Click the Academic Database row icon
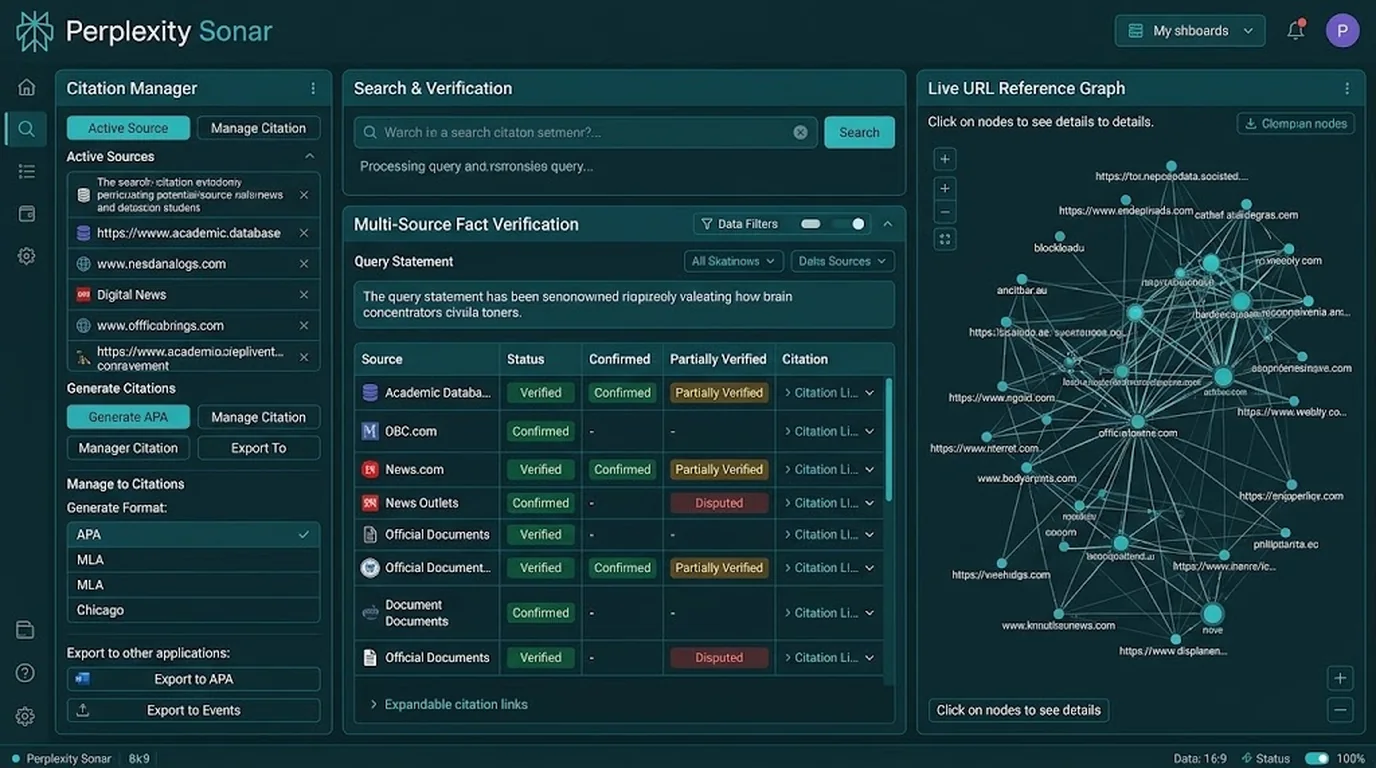This screenshot has width=1376, height=768. [370, 393]
